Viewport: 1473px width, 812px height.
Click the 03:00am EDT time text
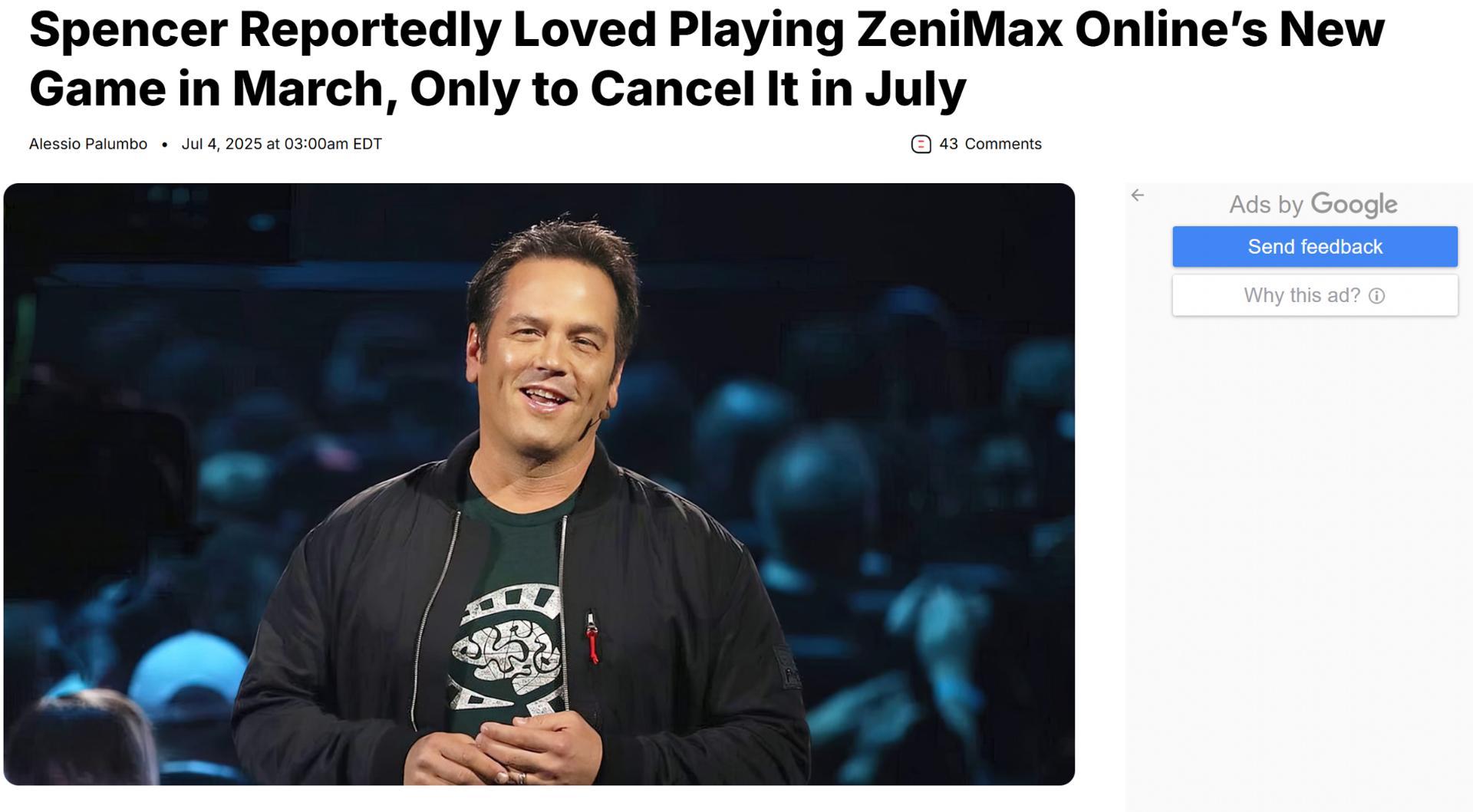click(332, 144)
